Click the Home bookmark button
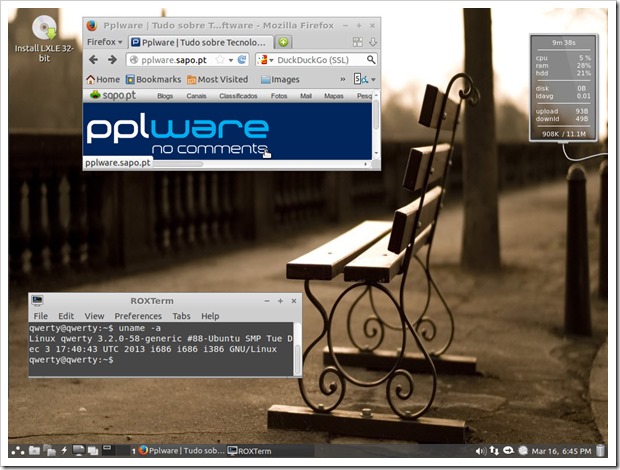This screenshot has height=470, width=620. [103, 79]
